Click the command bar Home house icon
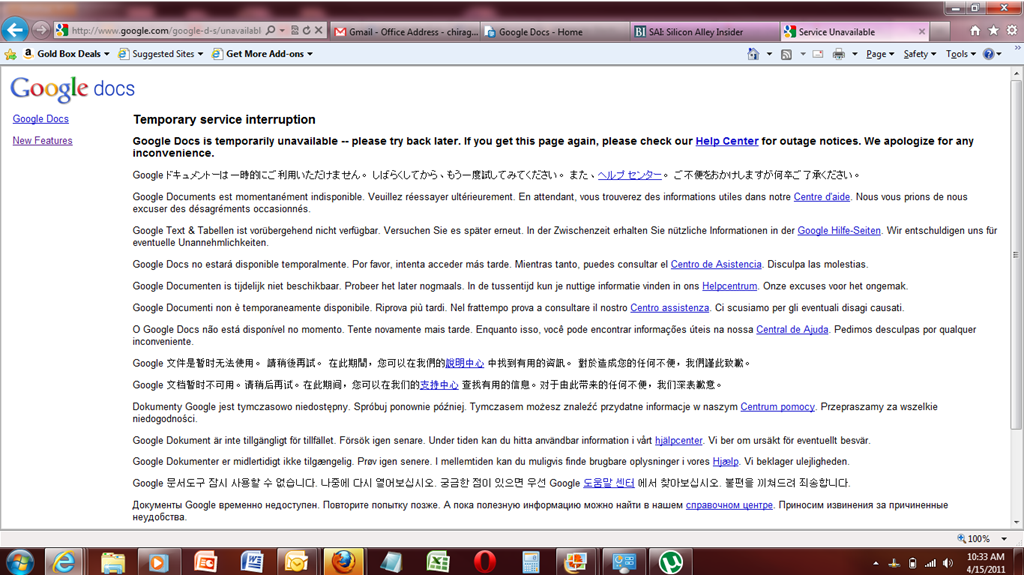 tap(753, 54)
